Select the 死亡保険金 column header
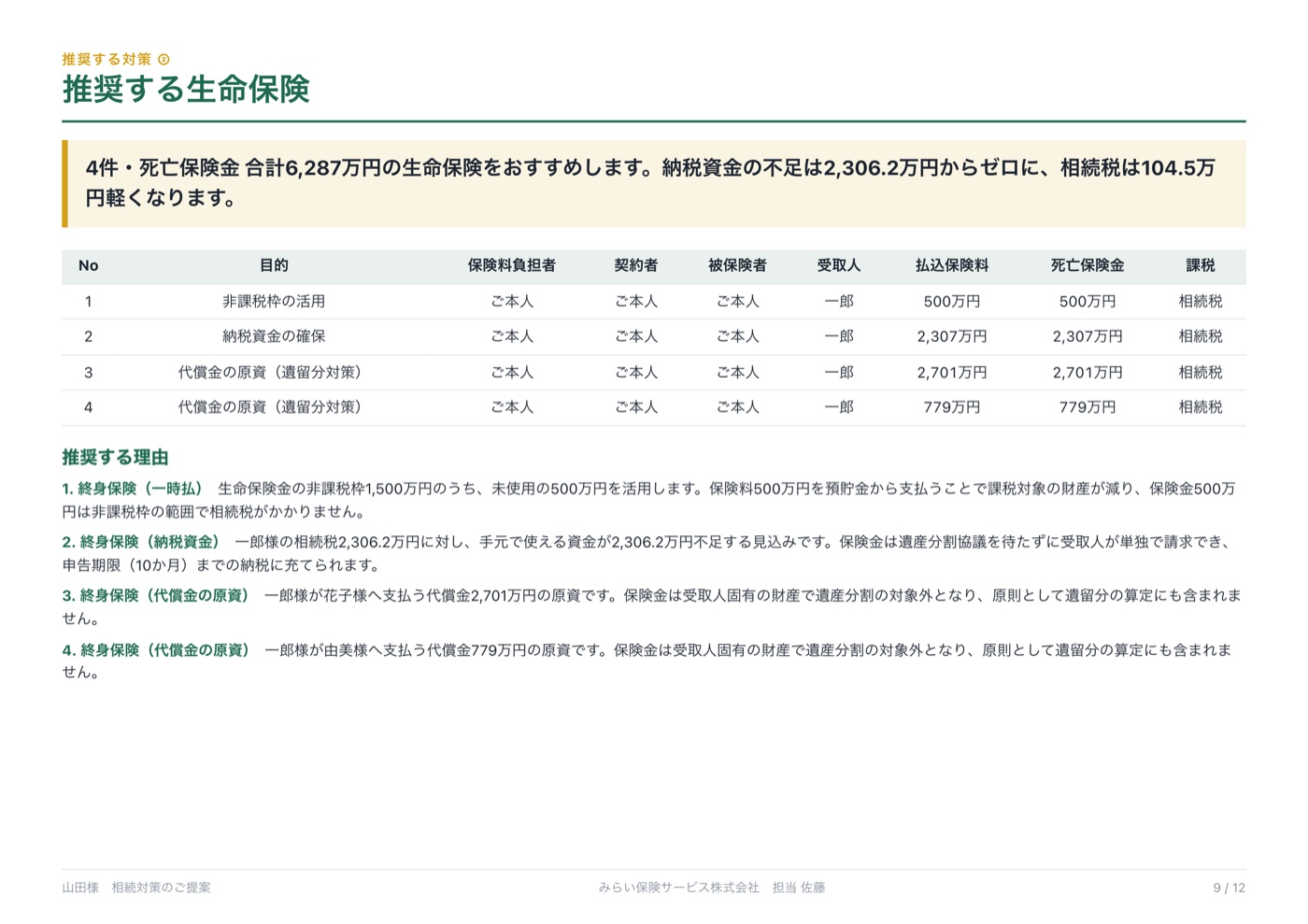 [1088, 265]
